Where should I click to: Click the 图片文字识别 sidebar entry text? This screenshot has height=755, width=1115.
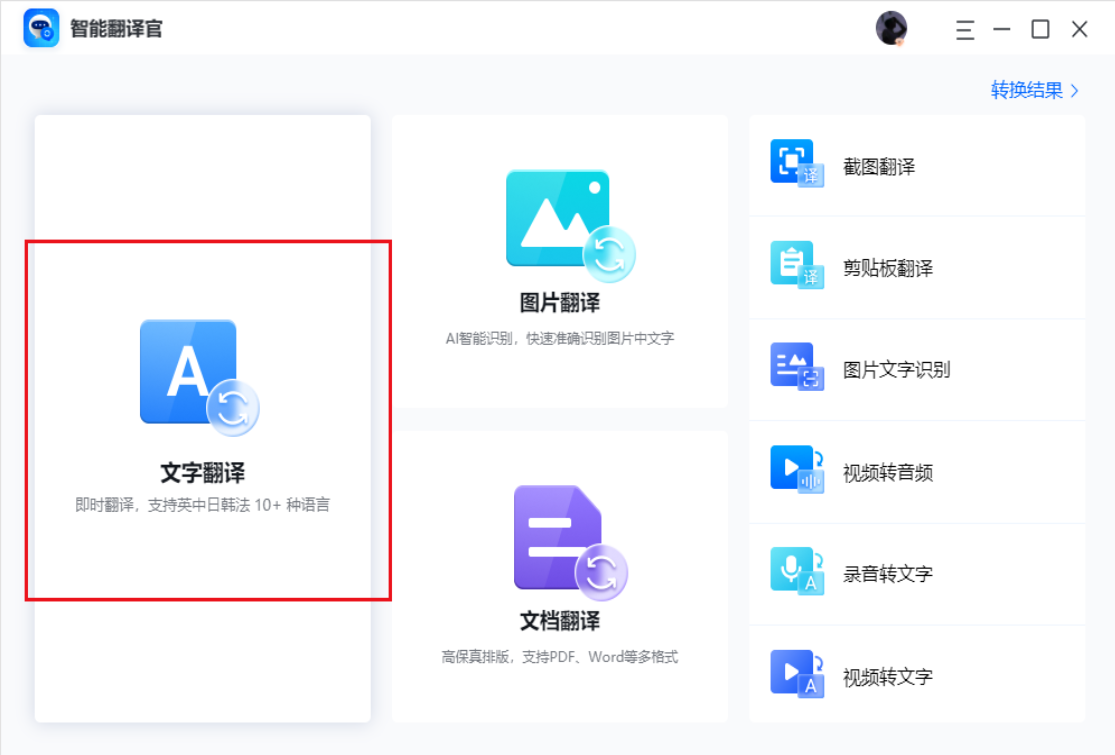coord(897,369)
